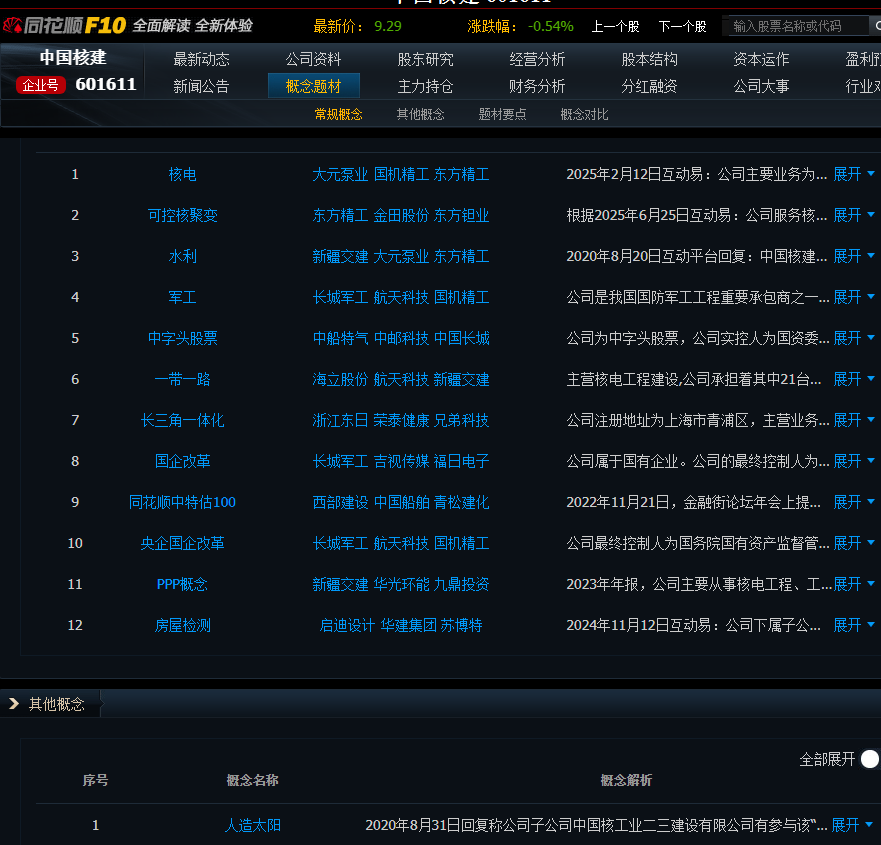Click the stock name or code search field
The height and width of the screenshot is (845, 881).
[x=798, y=26]
